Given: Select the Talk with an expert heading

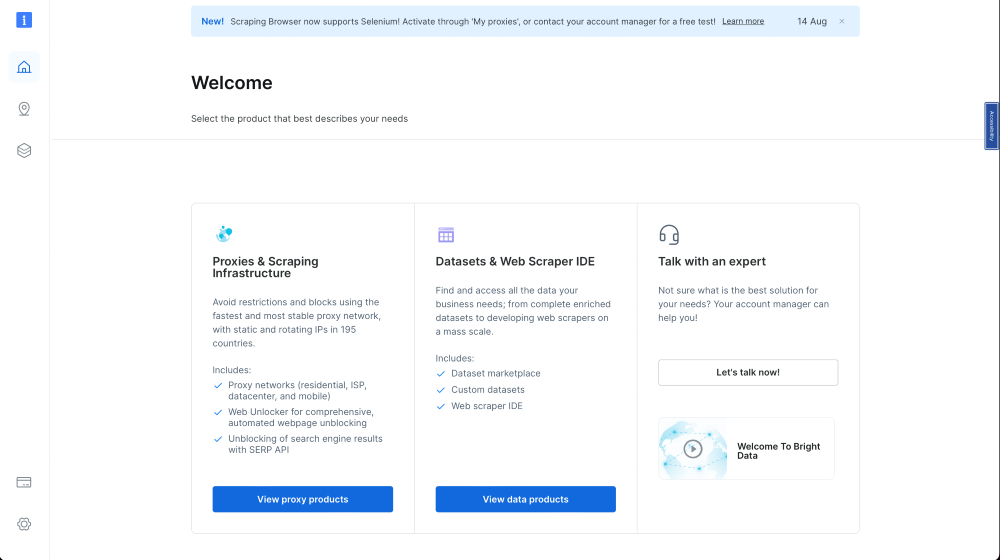Looking at the screenshot, I should [712, 261].
